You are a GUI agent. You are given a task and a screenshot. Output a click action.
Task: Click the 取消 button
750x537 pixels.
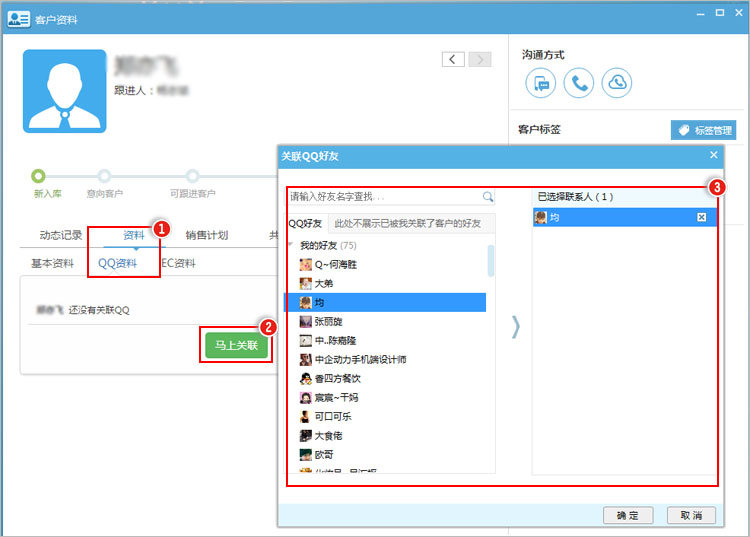691,515
